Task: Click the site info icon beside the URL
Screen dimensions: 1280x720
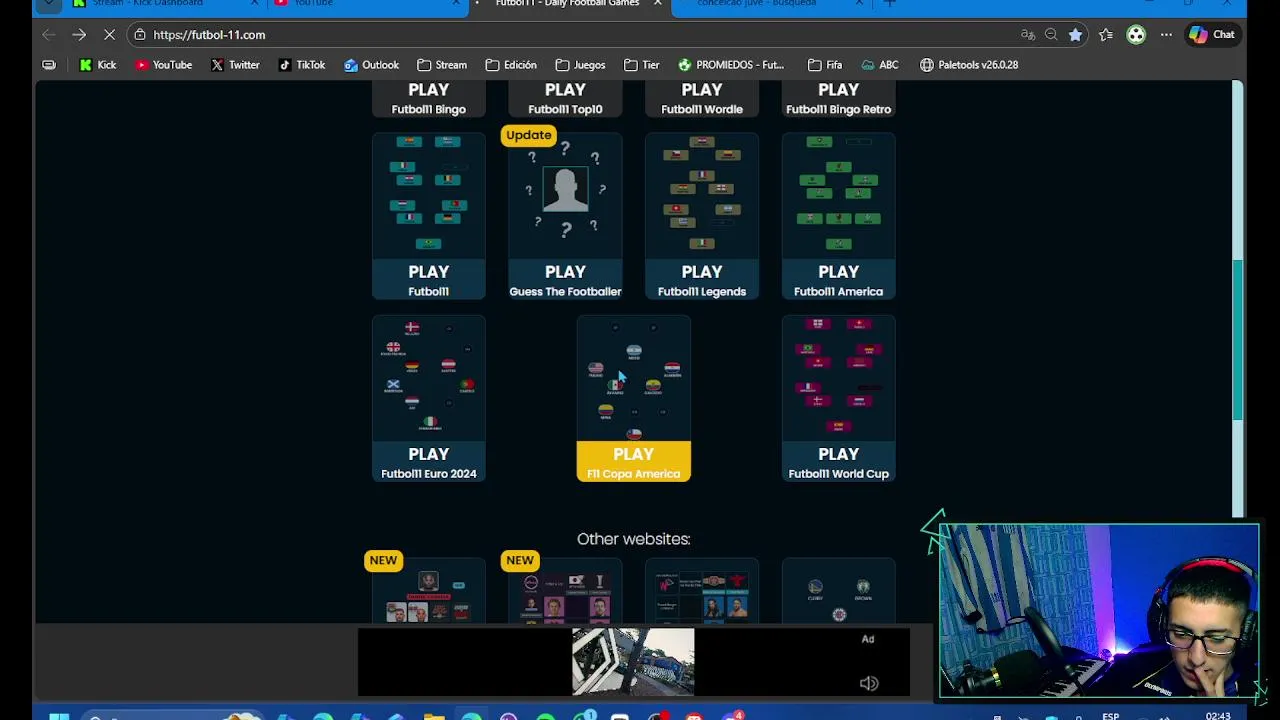Action: click(x=140, y=35)
